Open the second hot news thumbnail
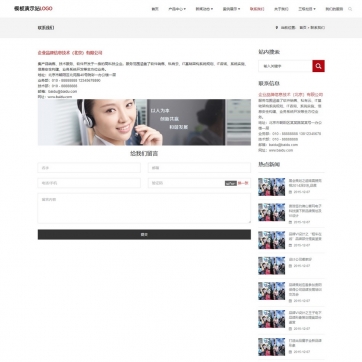 (272, 212)
